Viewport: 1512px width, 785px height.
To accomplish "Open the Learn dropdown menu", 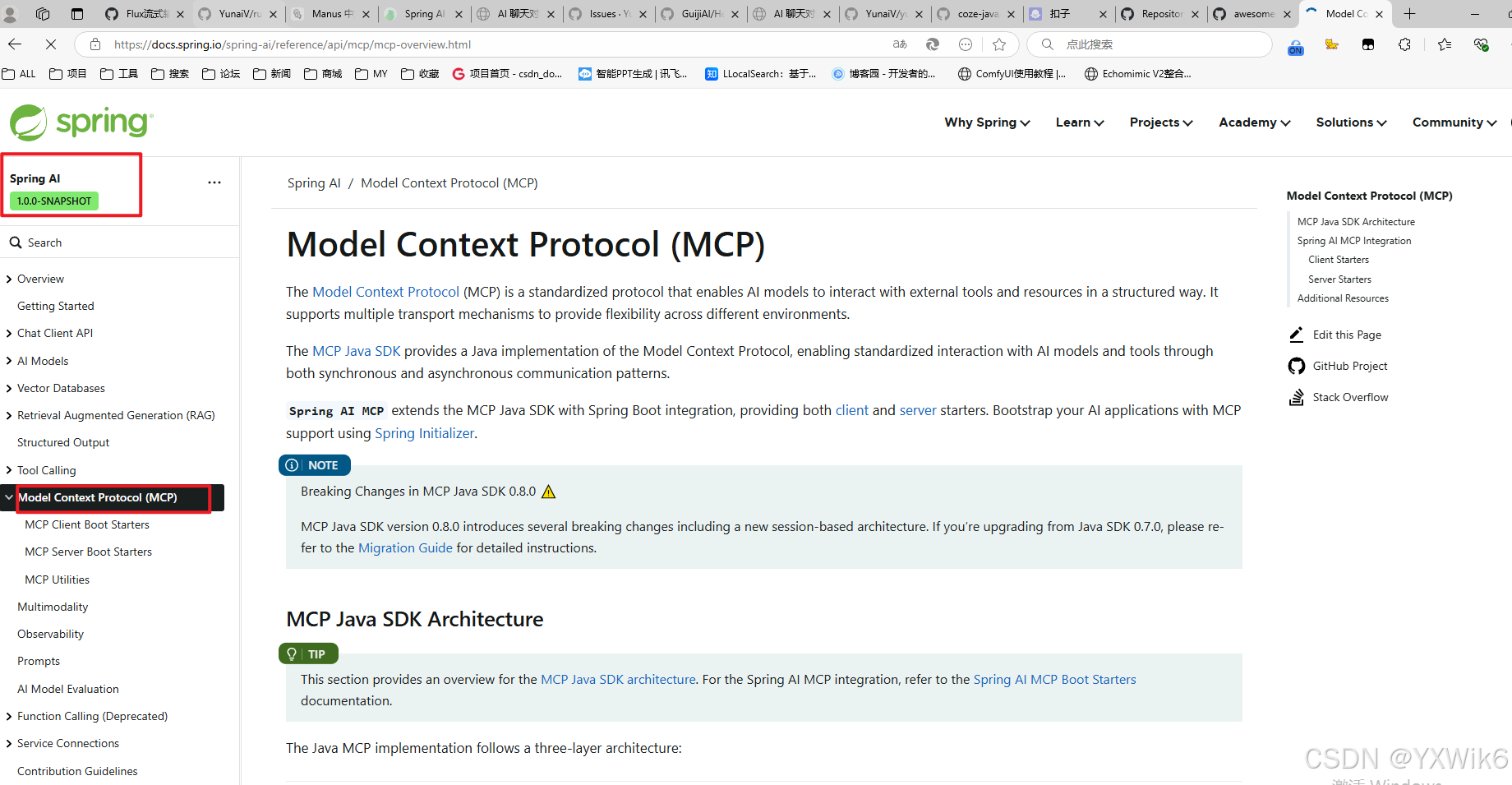I will [1080, 122].
